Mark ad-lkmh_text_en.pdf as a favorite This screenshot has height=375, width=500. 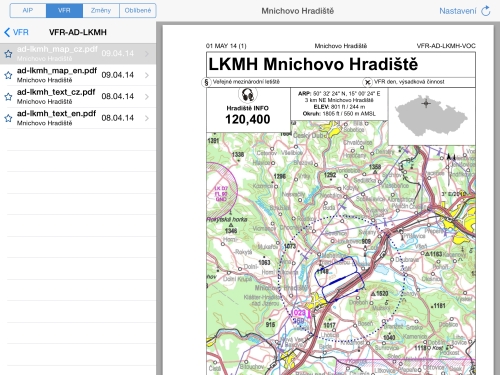click(8, 118)
